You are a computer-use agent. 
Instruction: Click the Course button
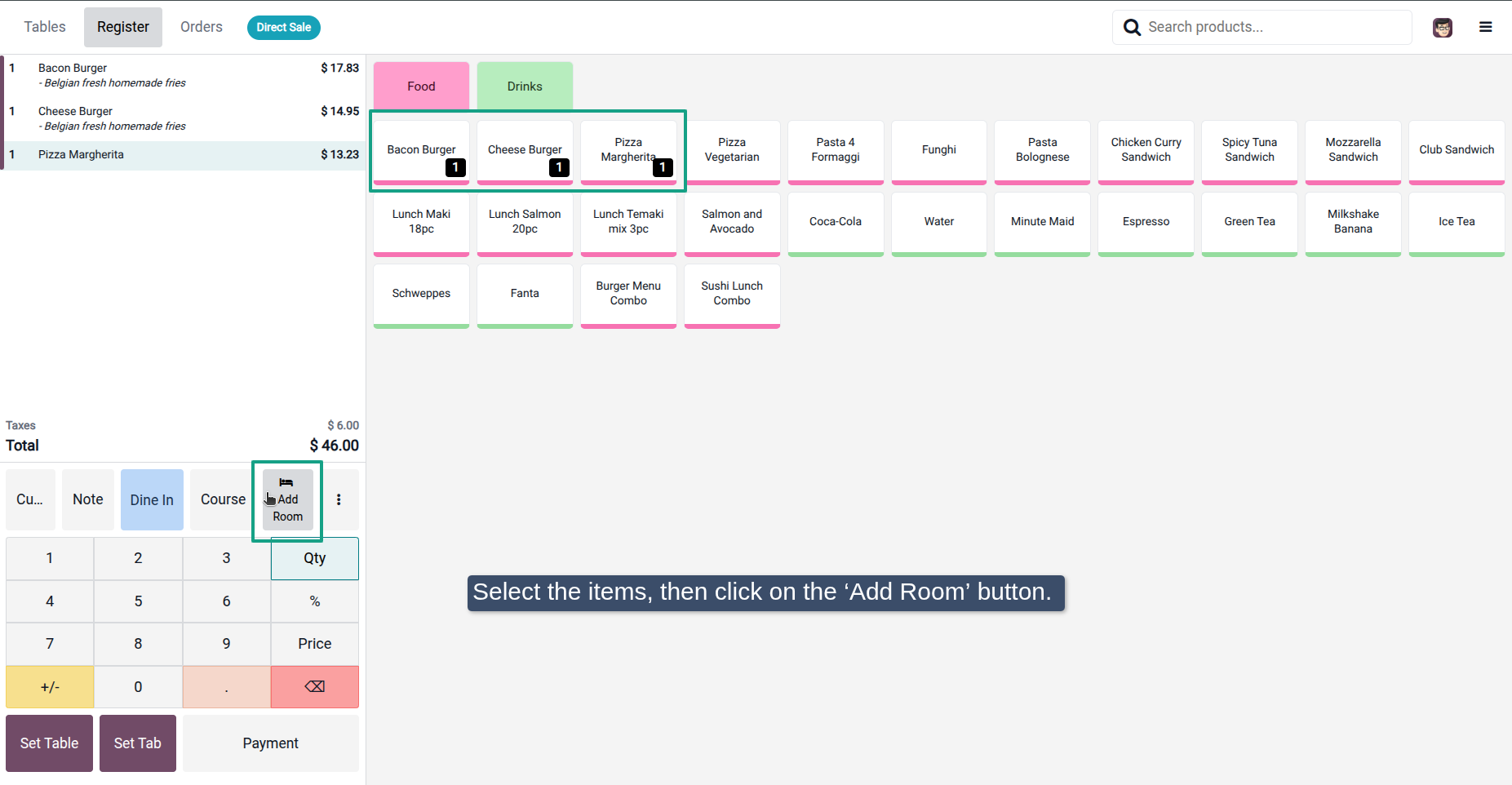[x=223, y=499]
